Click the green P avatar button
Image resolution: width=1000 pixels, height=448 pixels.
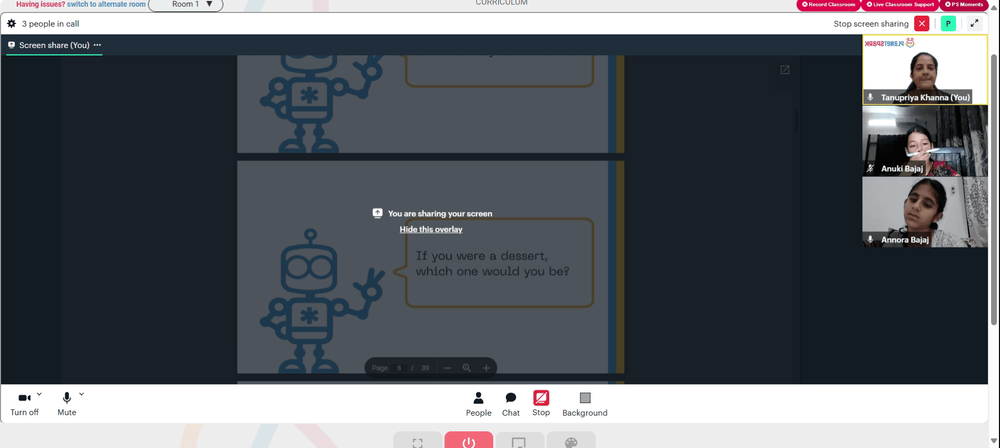(x=948, y=24)
